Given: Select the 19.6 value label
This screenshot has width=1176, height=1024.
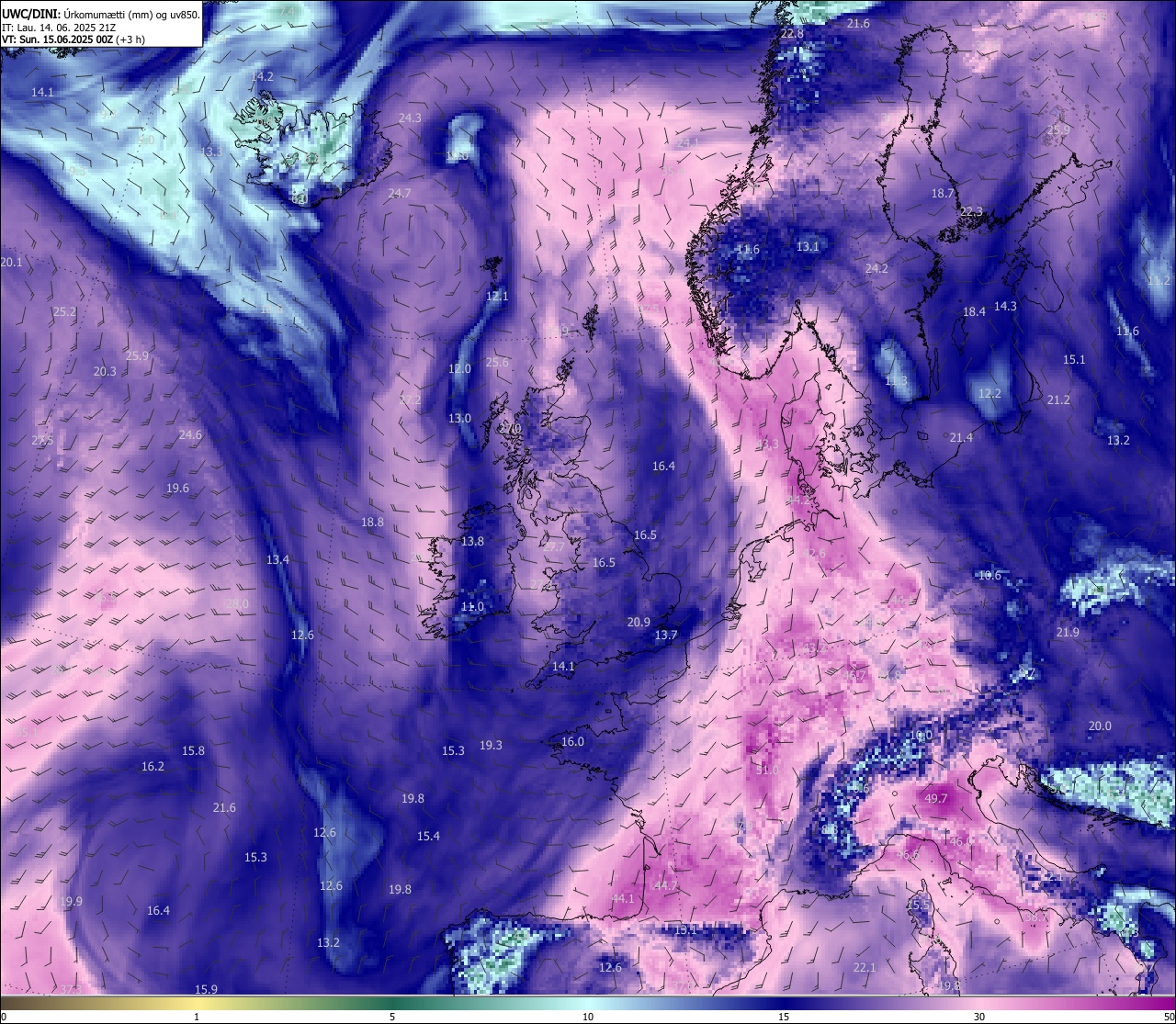Looking at the screenshot, I should [x=177, y=489].
